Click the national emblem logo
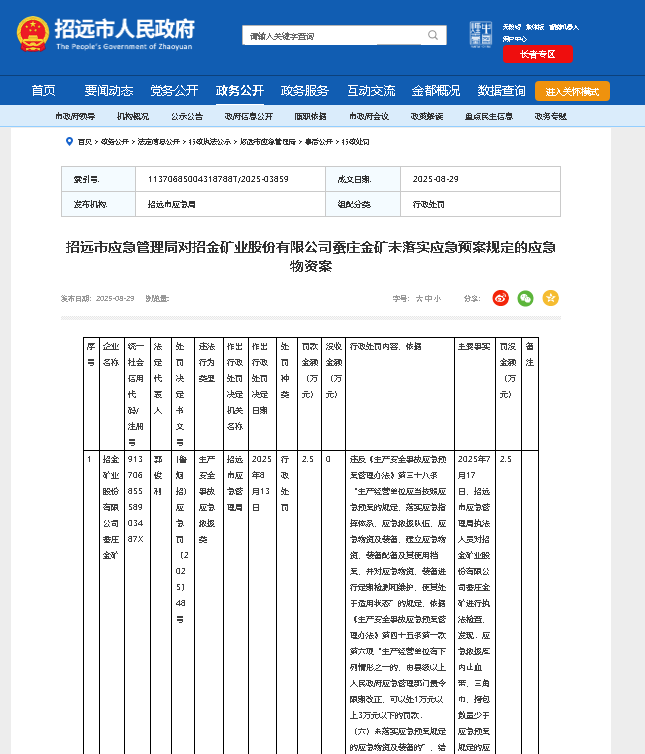Viewport: 645px width, 754px height. (x=30, y=34)
